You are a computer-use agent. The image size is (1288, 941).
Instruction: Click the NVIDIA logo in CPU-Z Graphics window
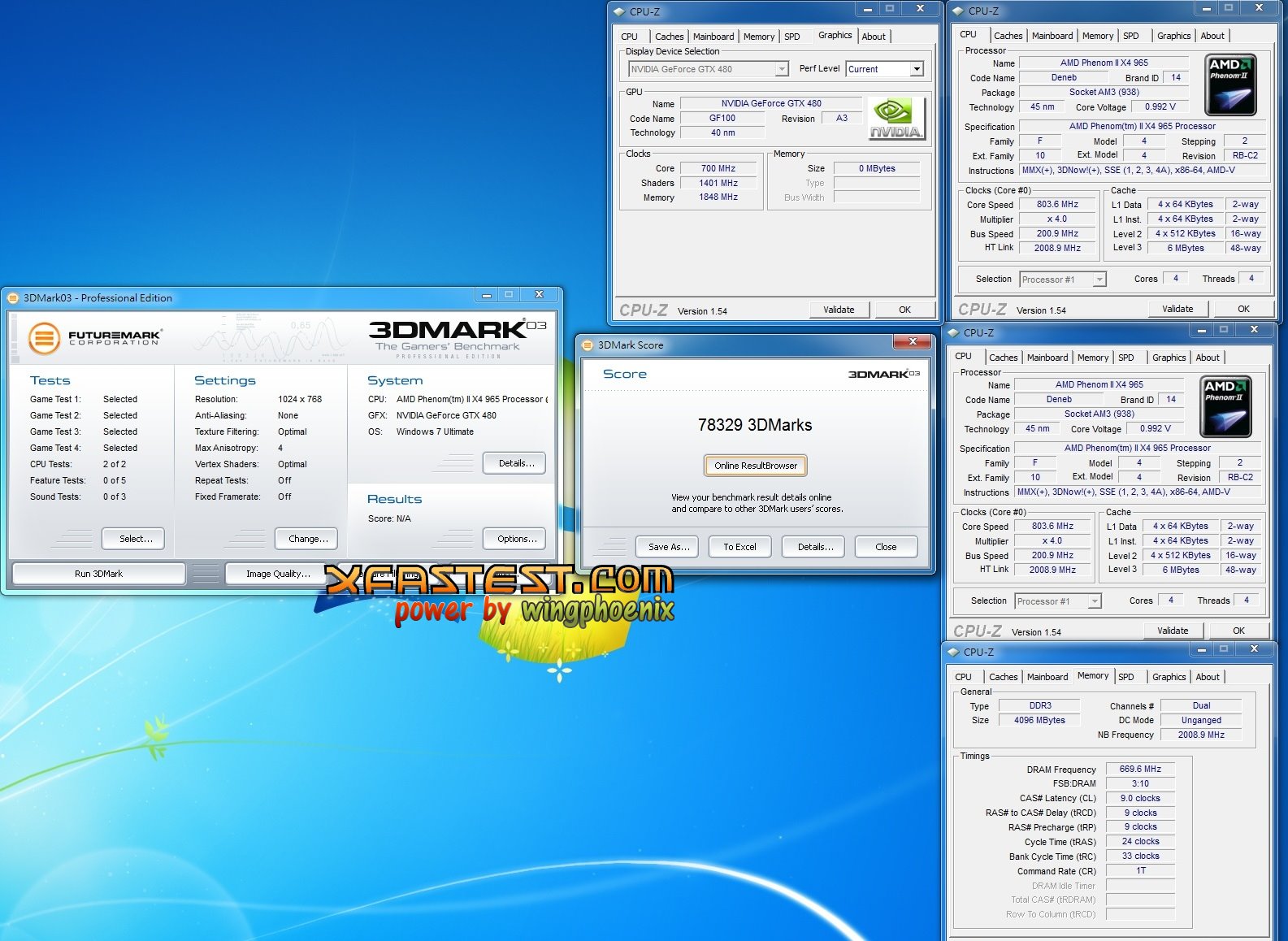tap(896, 119)
